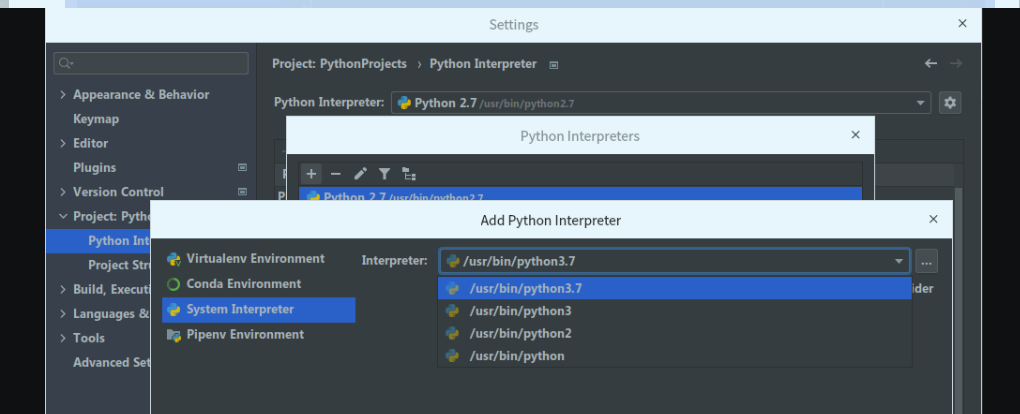Click the browse ellipsis button
This screenshot has height=414, width=1020.
coord(927,262)
